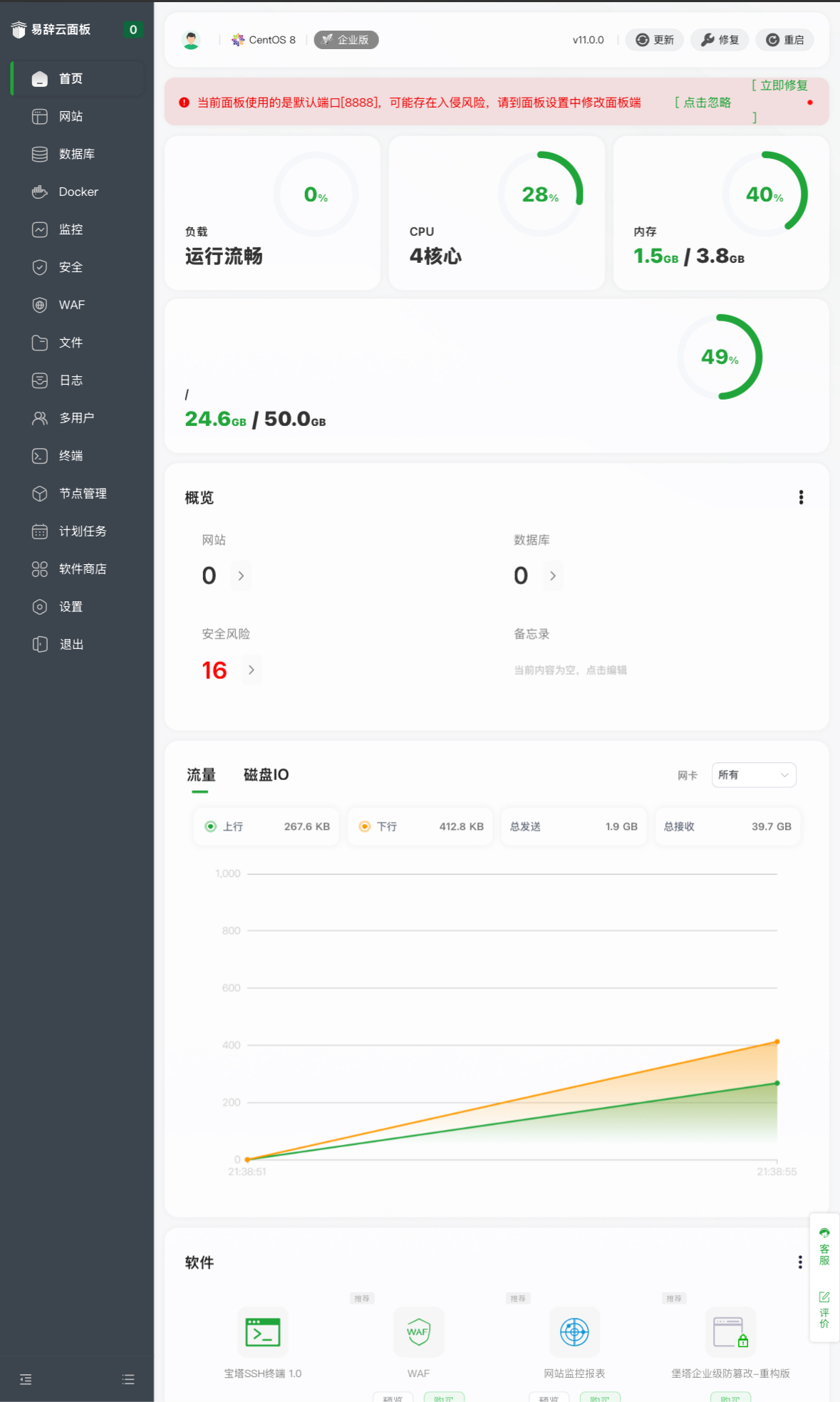Open the Docker whale icon
This screenshot has height=1402, width=840.
40,192
